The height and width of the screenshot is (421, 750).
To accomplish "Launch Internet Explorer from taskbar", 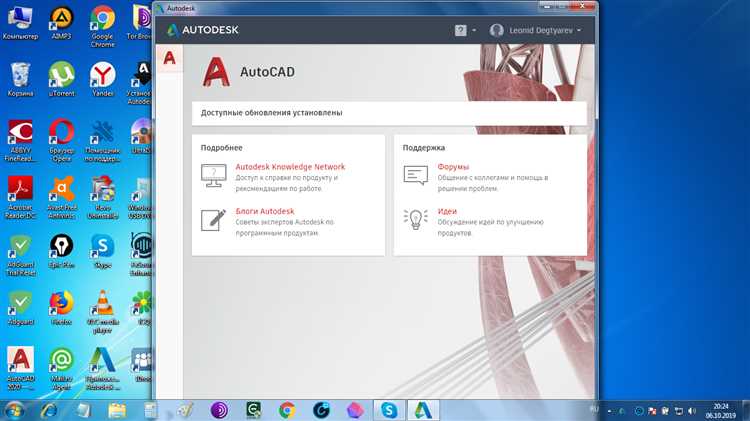I will pos(49,410).
